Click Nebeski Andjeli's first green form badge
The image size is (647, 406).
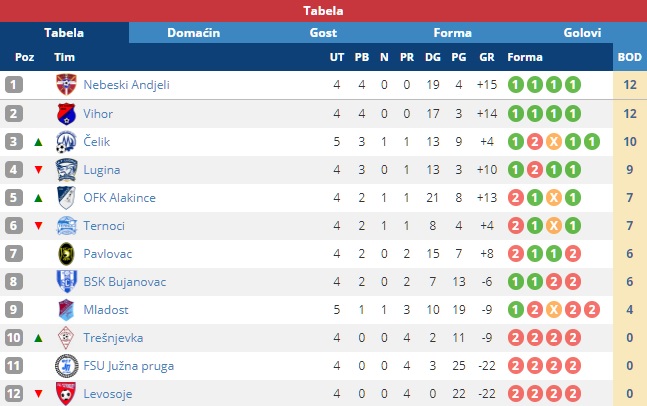pyautogui.click(x=516, y=85)
